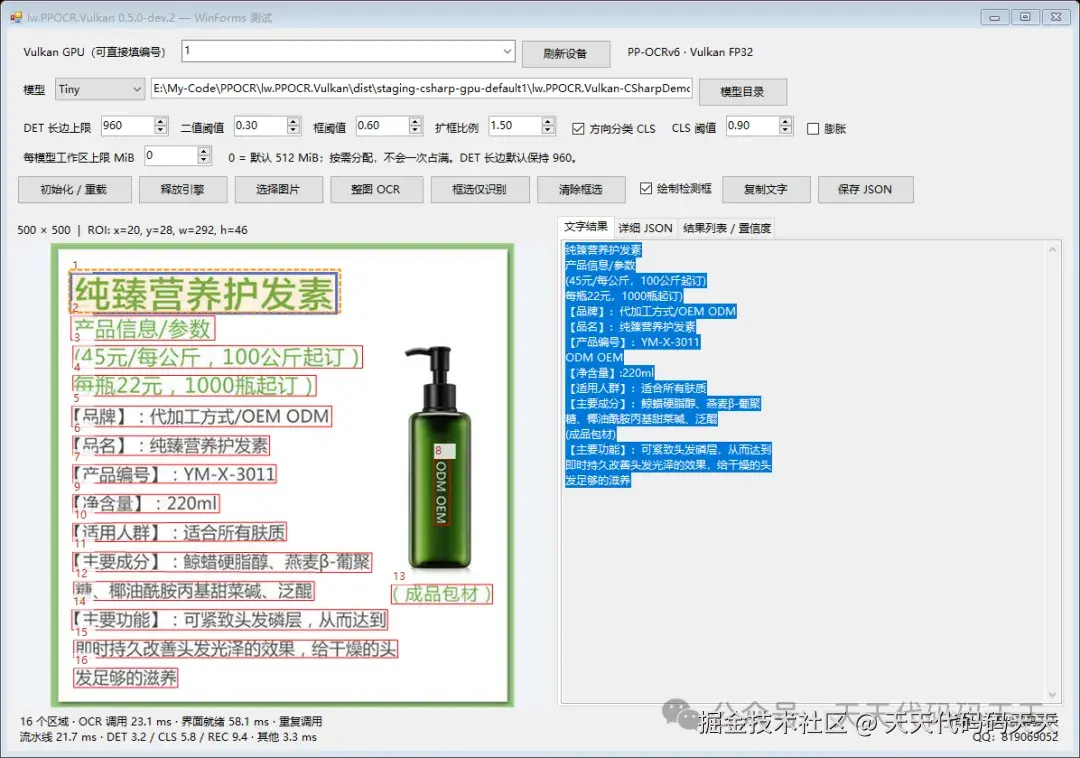Switch to the 文字结果 tab
This screenshot has height=758, width=1080.
(585, 227)
